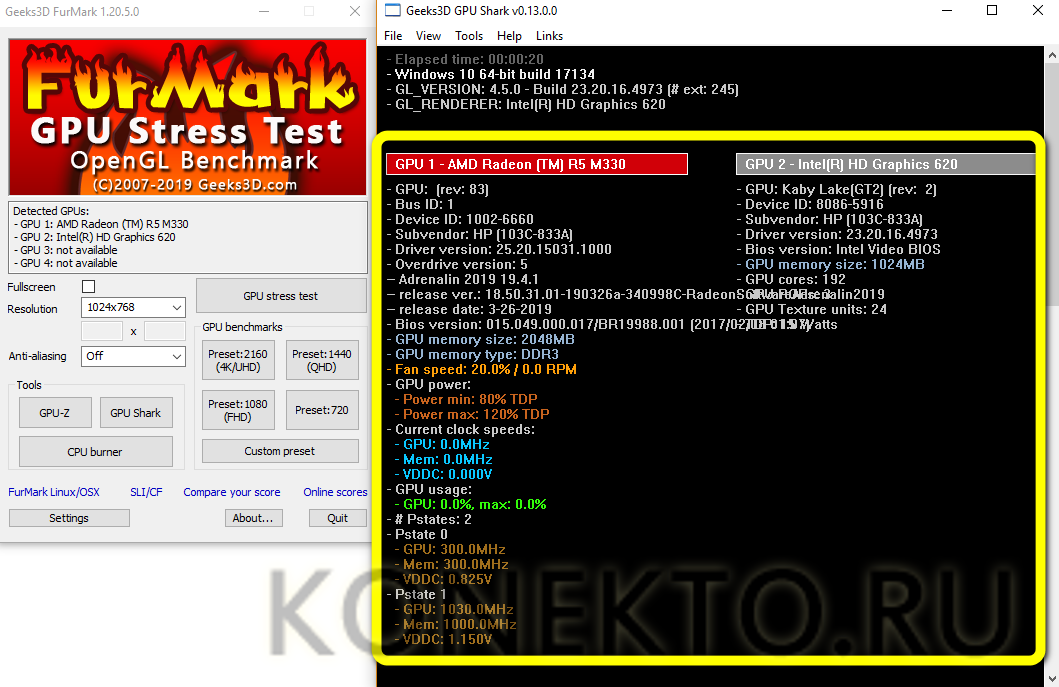The width and height of the screenshot is (1059, 687).
Task: Open the Online scores link
Action: point(335,492)
